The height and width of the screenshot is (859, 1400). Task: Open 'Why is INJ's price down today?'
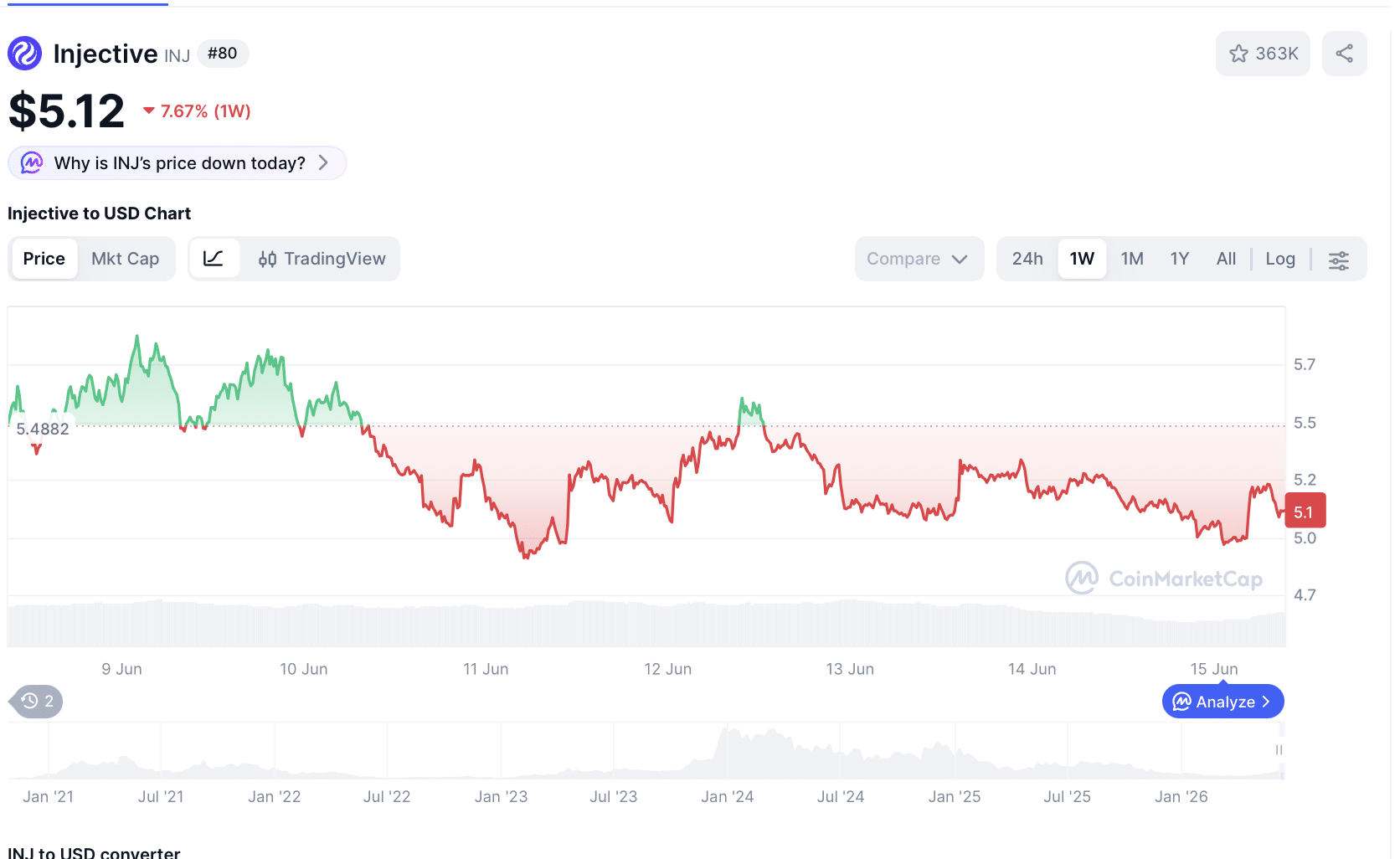click(x=178, y=163)
